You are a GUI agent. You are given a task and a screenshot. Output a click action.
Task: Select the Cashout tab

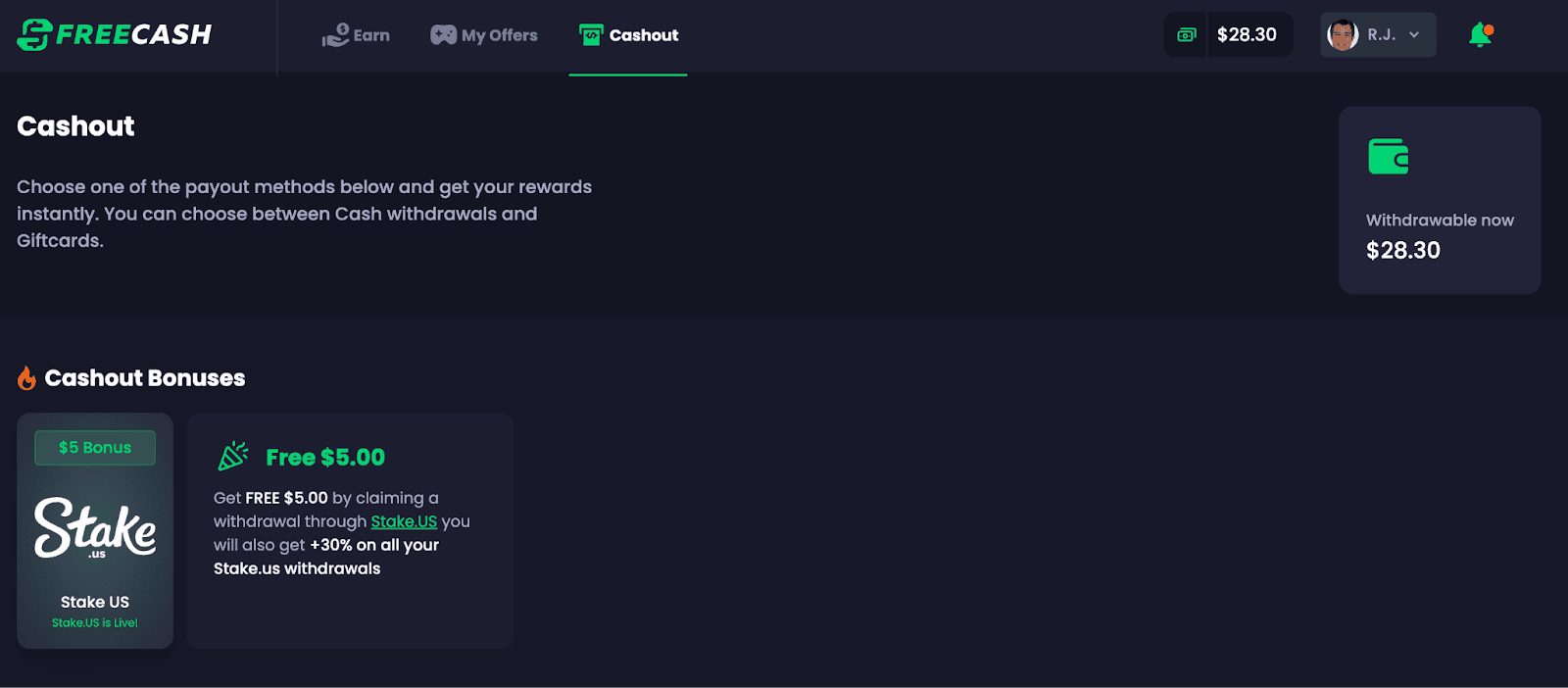tap(628, 35)
